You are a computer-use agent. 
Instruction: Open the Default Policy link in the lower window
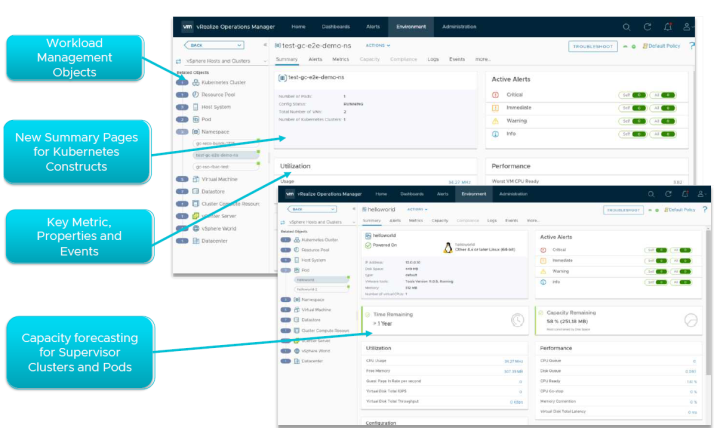[678, 210]
